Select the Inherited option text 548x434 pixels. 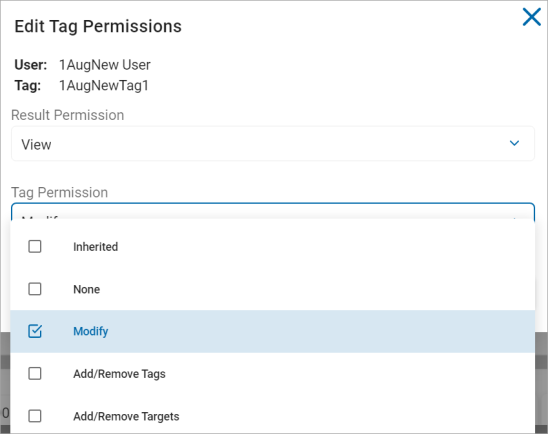click(x=95, y=247)
